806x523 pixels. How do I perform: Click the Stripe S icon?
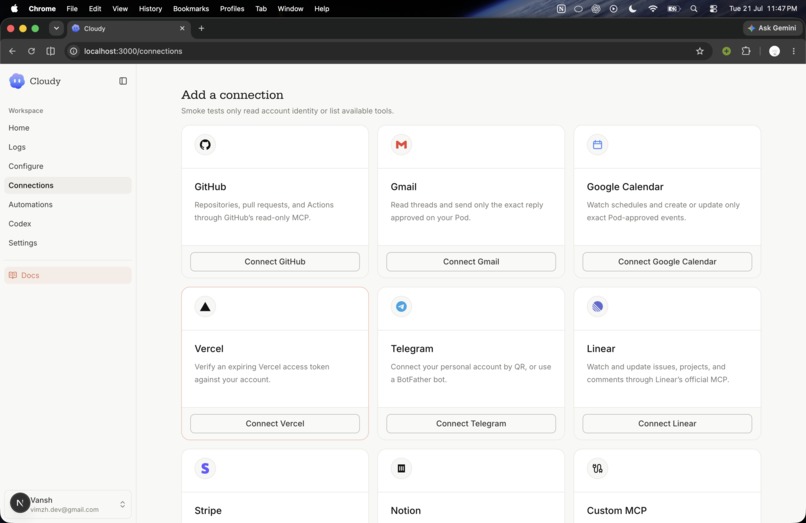[x=205, y=468]
